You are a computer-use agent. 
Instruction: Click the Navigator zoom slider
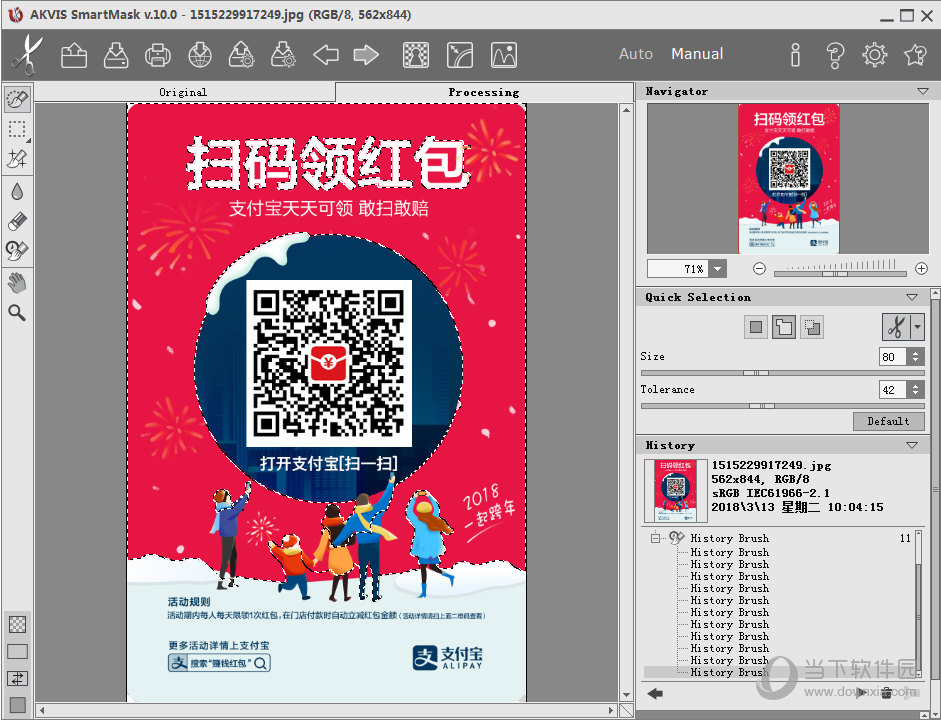840,274
